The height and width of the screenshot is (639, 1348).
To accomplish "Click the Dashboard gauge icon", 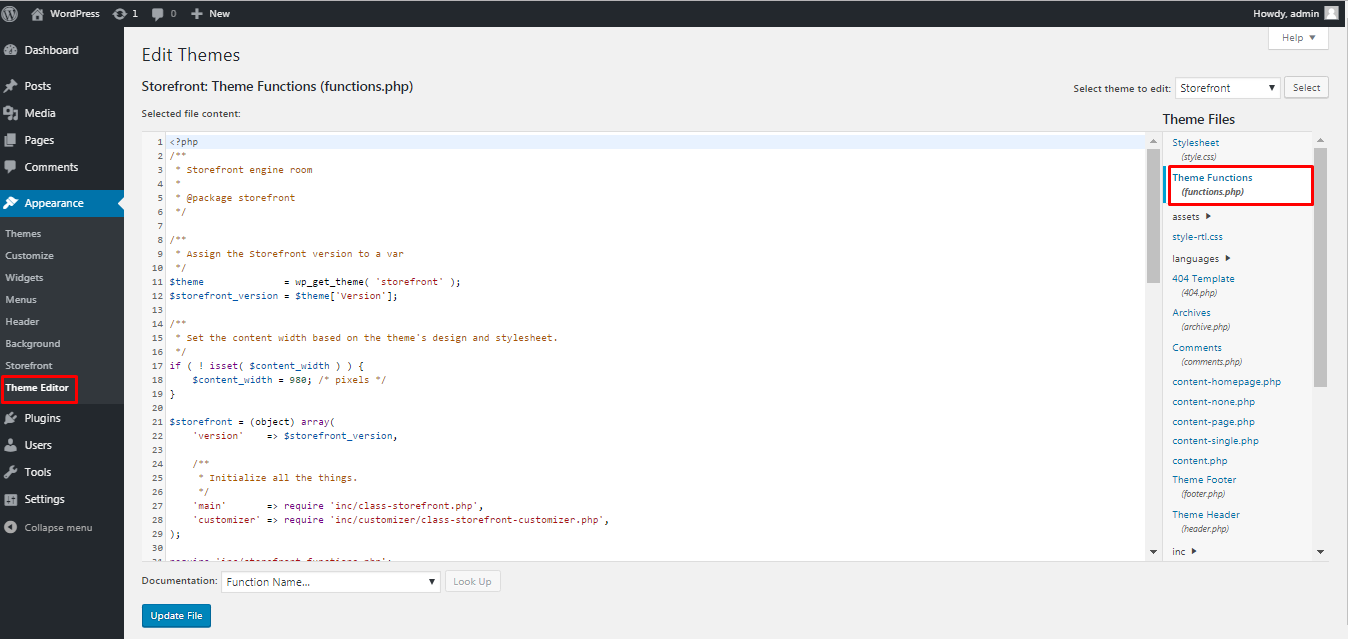I will (11, 50).
